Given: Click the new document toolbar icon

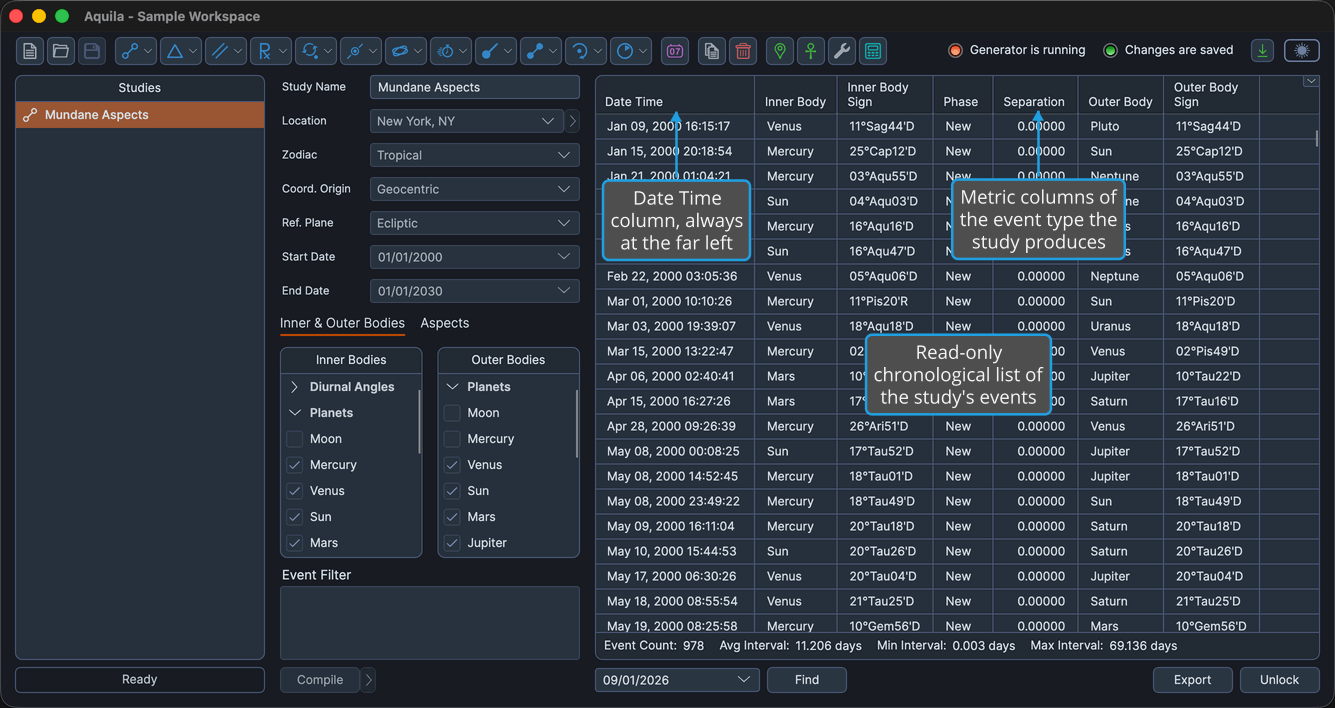Looking at the screenshot, I should coord(30,51).
